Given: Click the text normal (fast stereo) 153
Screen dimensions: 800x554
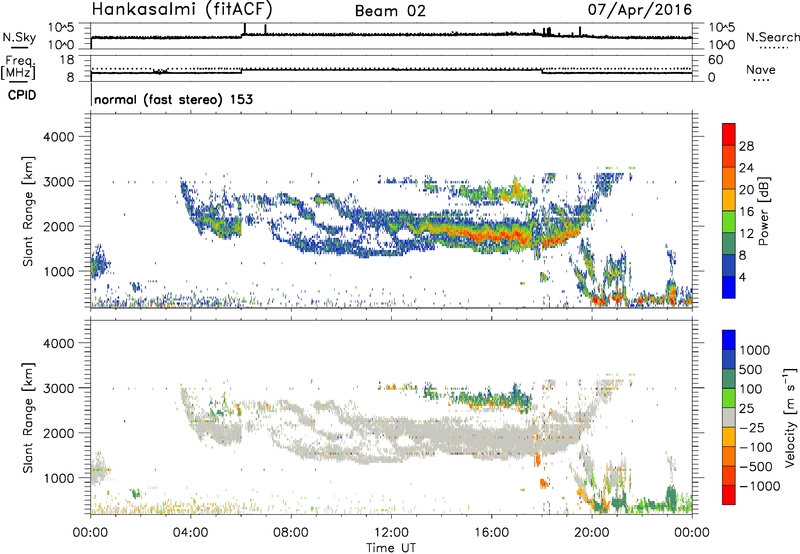Looking at the screenshot, I should tap(173, 99).
